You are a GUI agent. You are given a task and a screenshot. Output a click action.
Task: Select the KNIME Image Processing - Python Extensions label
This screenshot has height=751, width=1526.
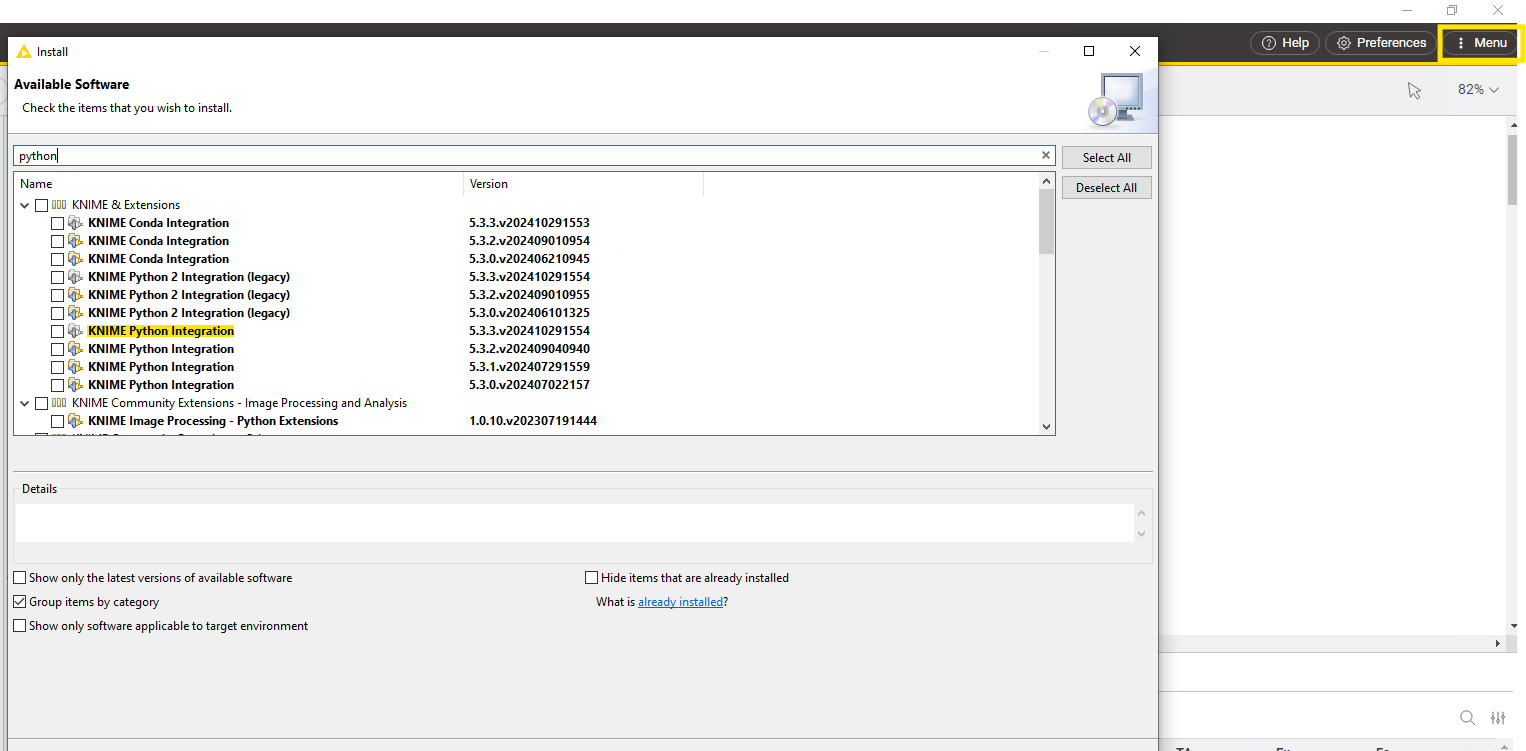(213, 421)
